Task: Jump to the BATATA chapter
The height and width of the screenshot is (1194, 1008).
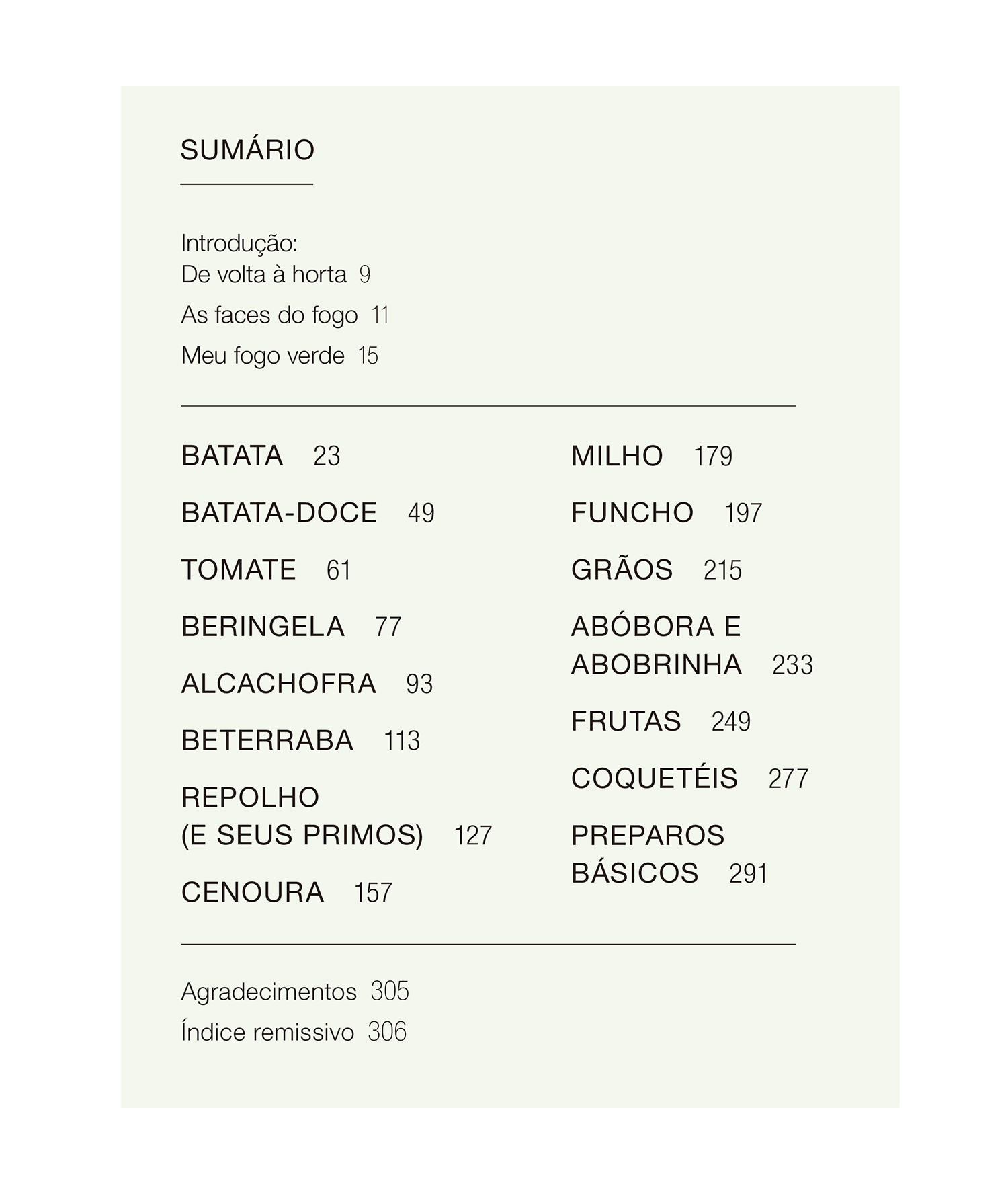Action: [233, 456]
